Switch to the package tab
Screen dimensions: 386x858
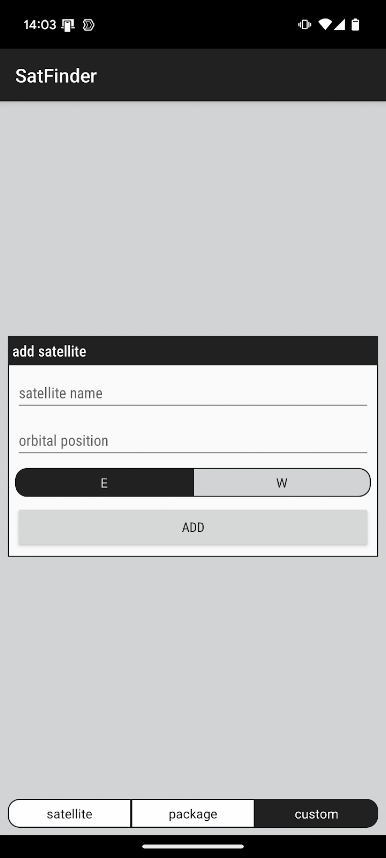click(x=193, y=814)
